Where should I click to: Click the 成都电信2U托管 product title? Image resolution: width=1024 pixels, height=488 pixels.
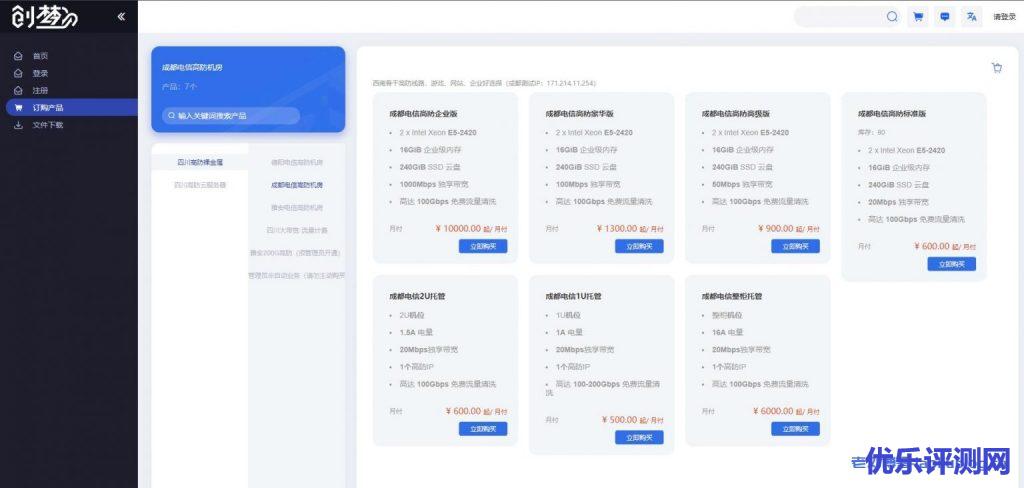[417, 297]
